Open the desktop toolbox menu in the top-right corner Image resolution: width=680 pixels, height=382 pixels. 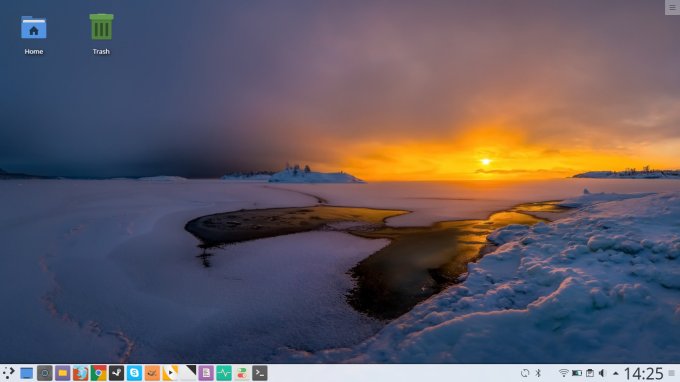(x=672, y=7)
